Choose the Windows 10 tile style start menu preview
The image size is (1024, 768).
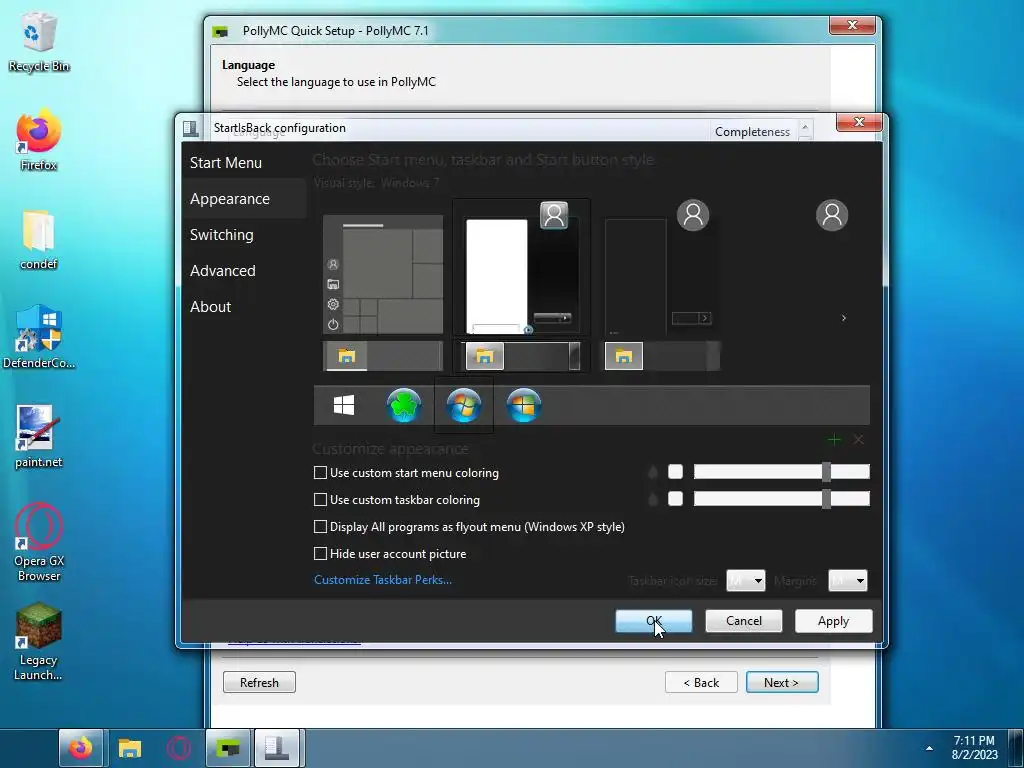pyautogui.click(x=383, y=274)
